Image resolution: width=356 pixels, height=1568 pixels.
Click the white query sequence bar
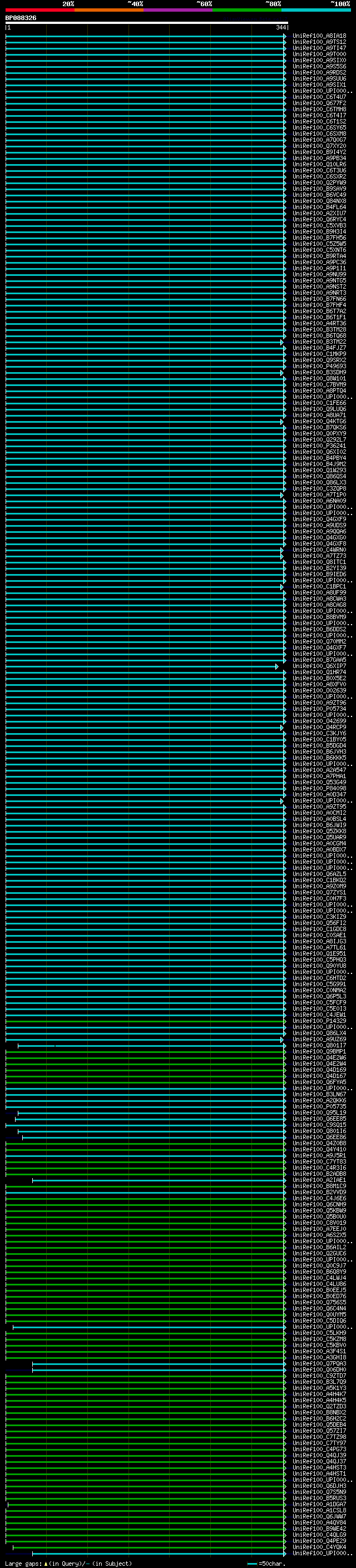(147, 23)
